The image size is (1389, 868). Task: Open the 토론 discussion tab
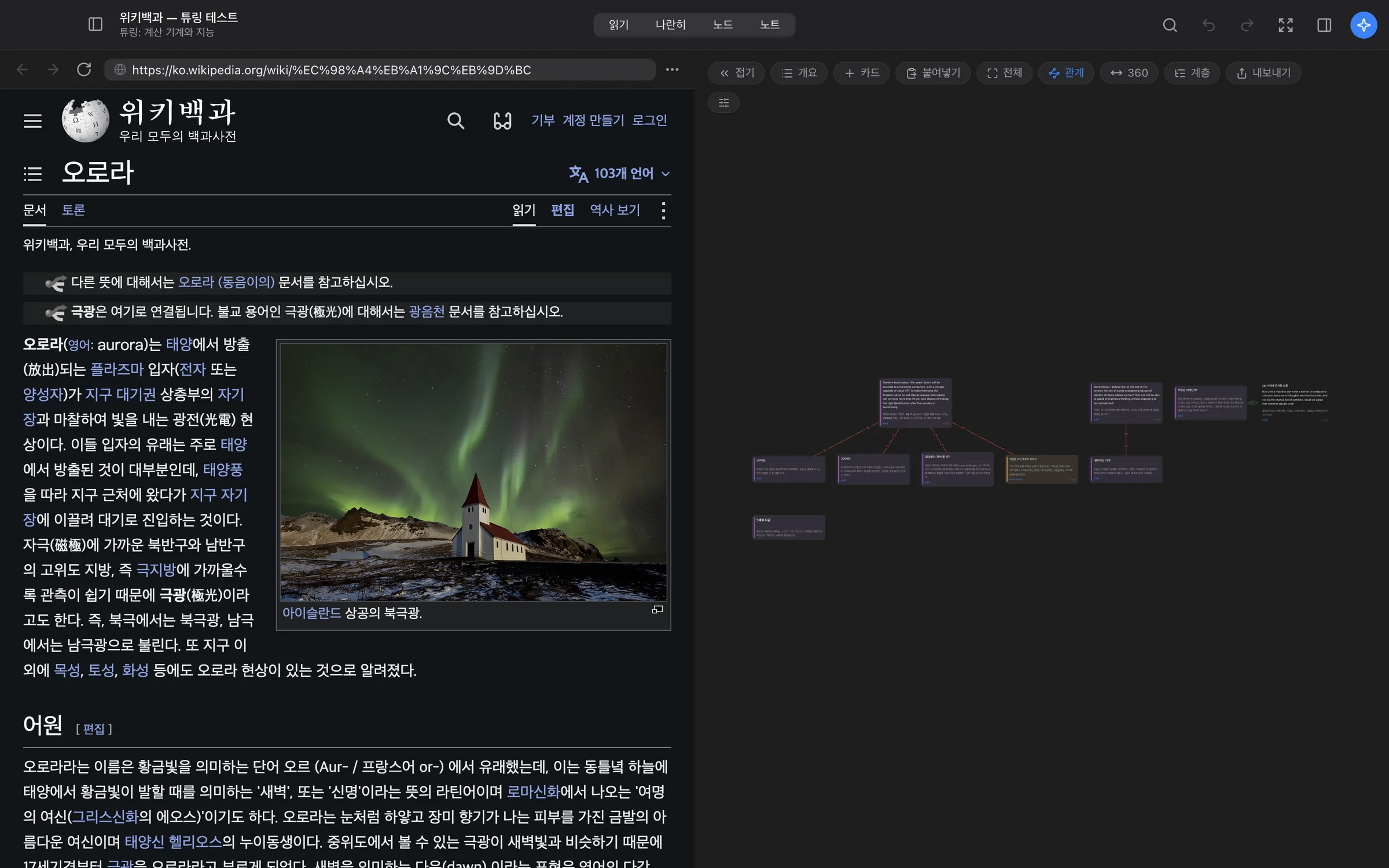[x=74, y=210]
